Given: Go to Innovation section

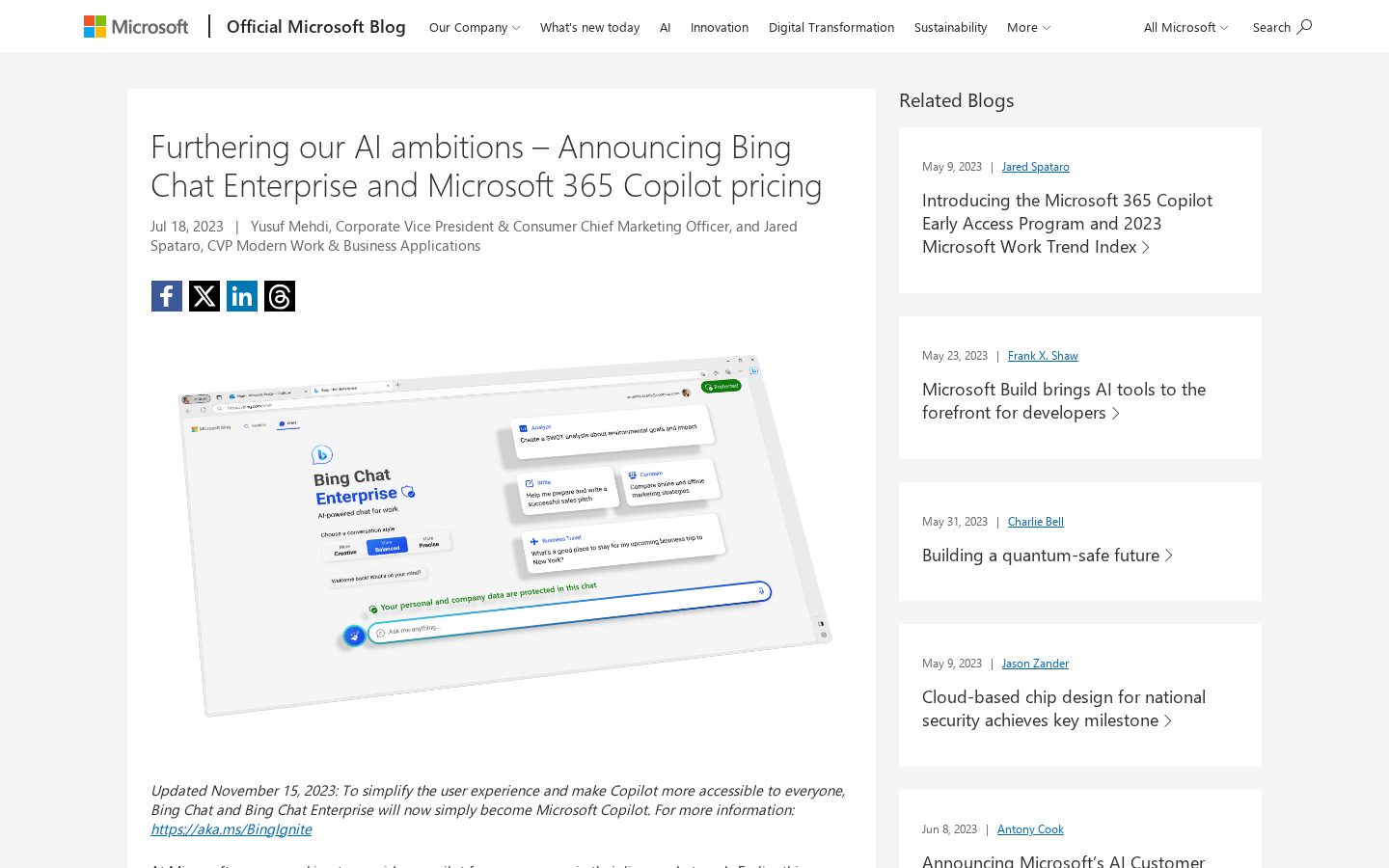Looking at the screenshot, I should 720,27.
